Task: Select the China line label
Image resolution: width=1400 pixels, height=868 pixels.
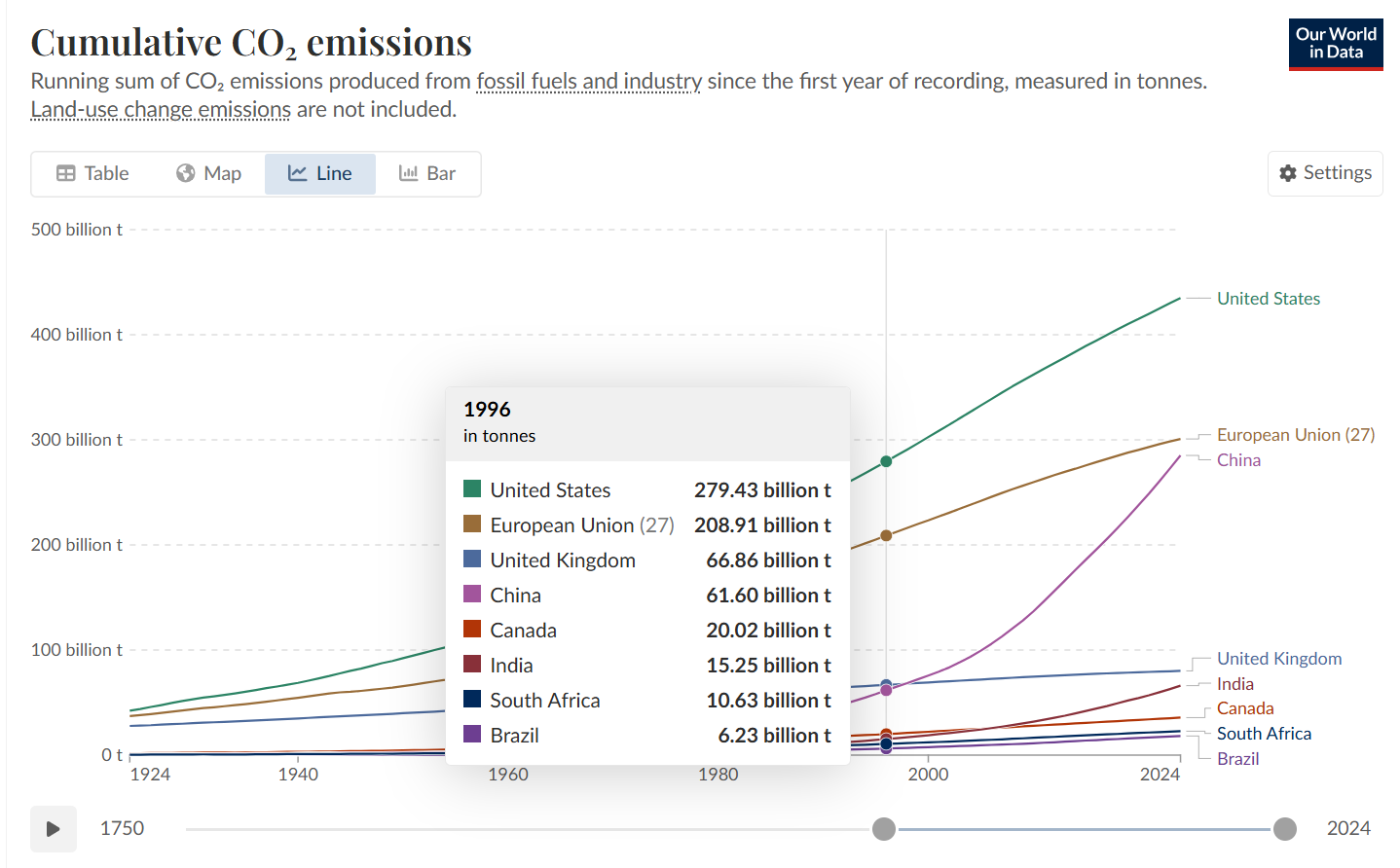Action: point(1237,460)
